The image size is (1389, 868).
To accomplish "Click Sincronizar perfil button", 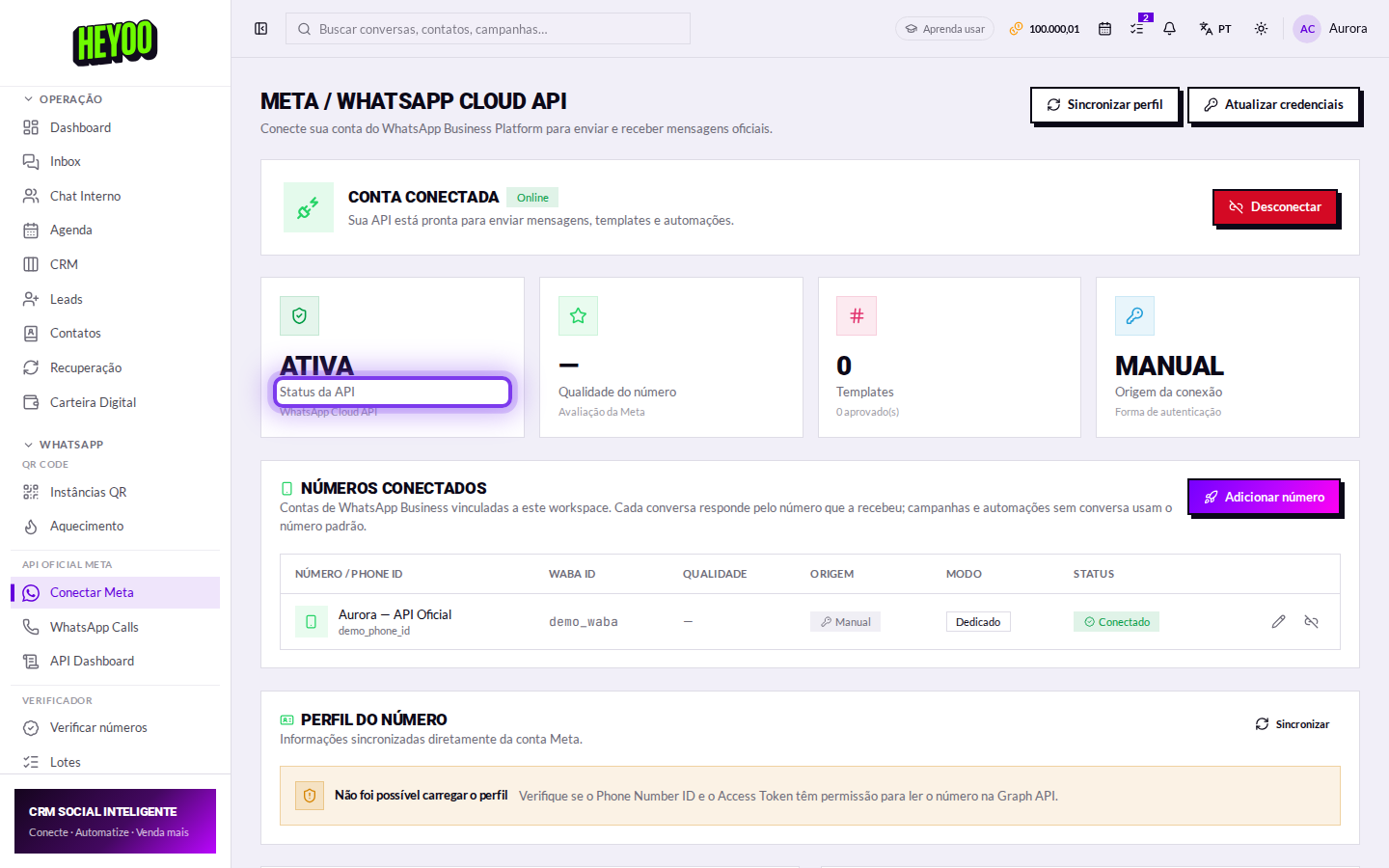I will tap(1104, 104).
